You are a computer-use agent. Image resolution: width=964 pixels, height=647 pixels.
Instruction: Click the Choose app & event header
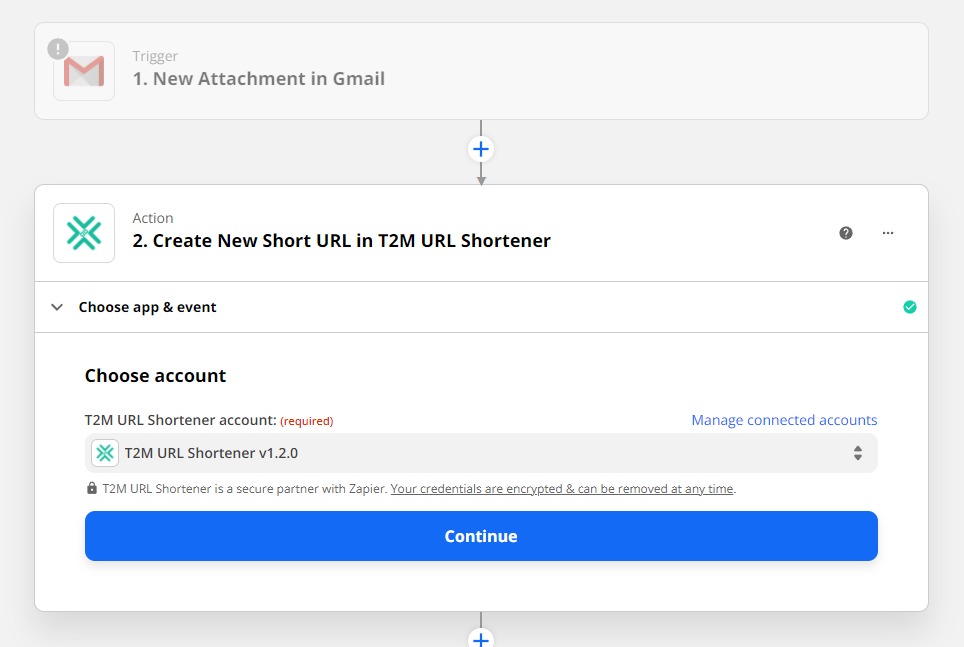tap(148, 307)
